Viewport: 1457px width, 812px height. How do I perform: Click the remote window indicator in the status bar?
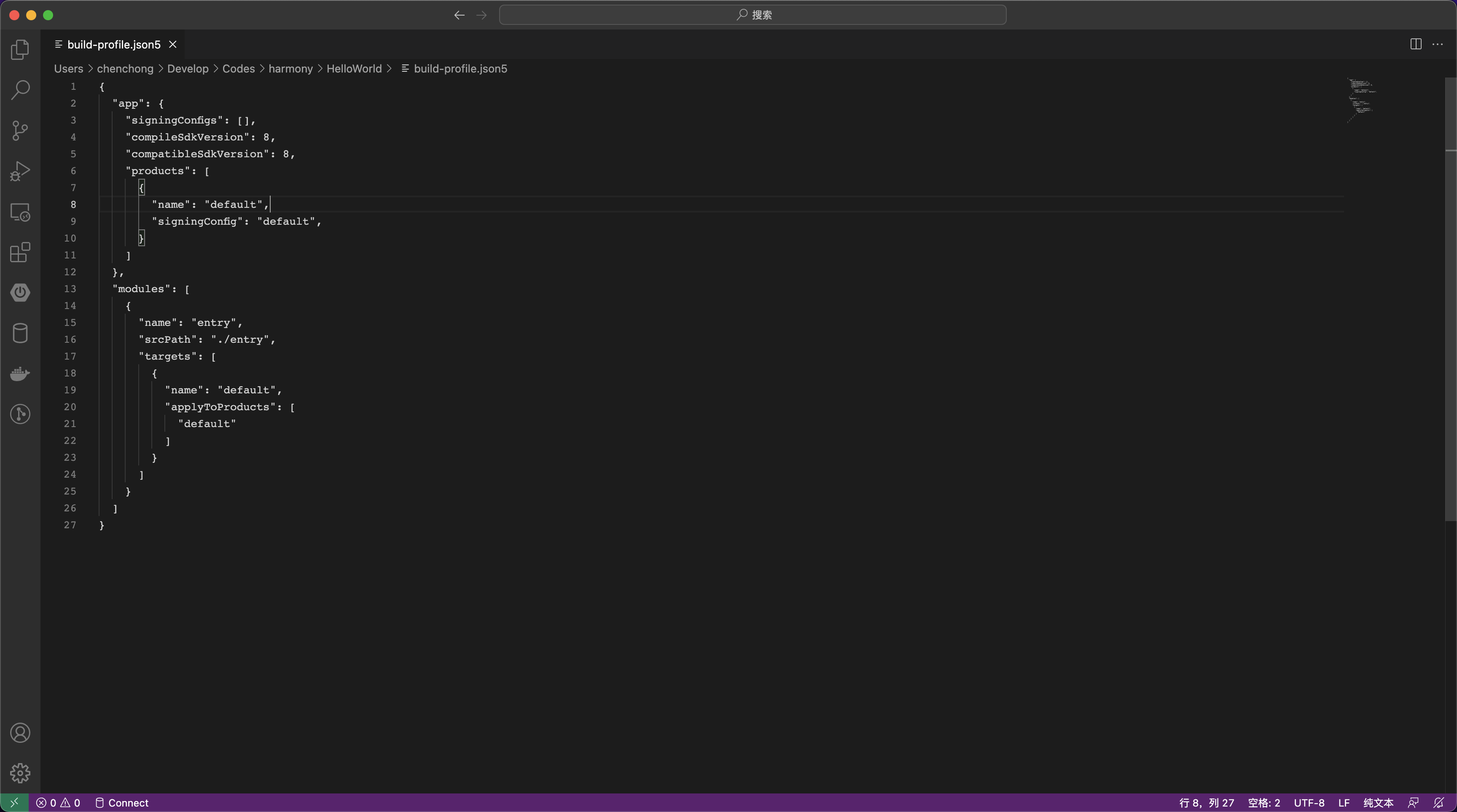coord(14,802)
